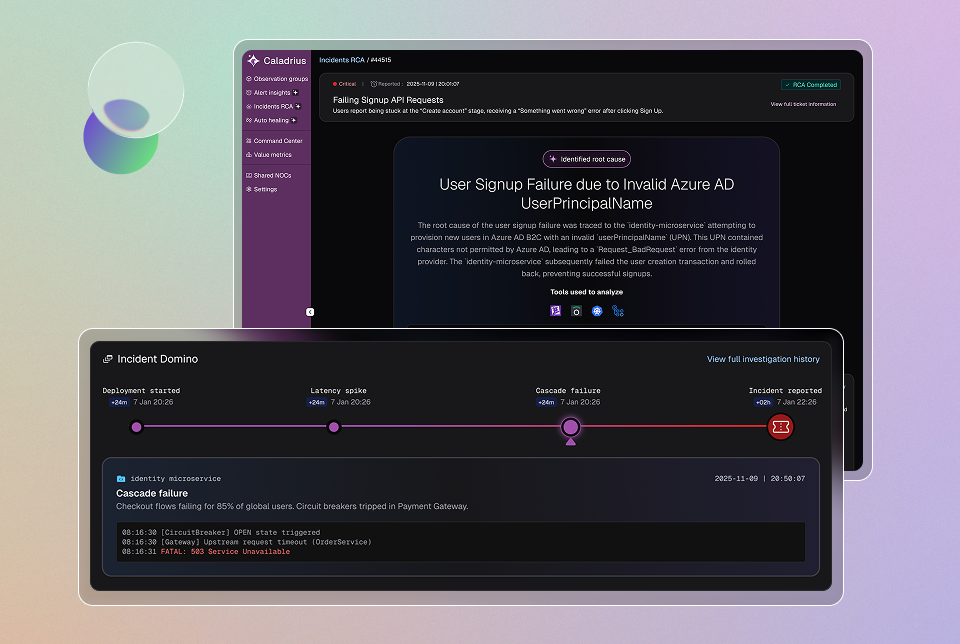This screenshot has width=960, height=644.
Task: Click the blue workflow tool icon
Action: 618,311
